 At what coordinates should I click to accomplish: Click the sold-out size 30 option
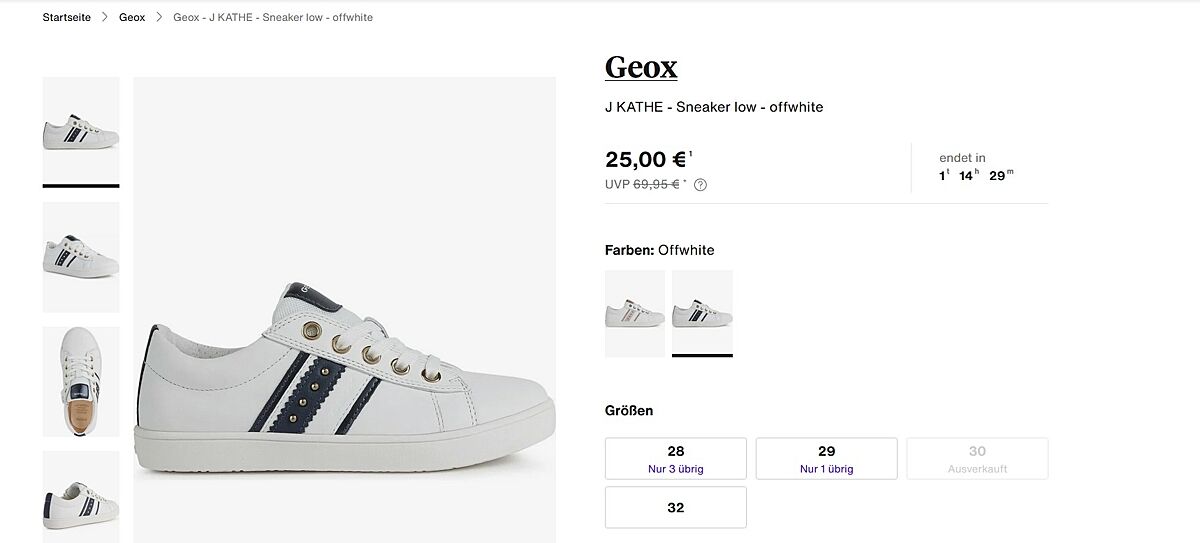click(977, 458)
